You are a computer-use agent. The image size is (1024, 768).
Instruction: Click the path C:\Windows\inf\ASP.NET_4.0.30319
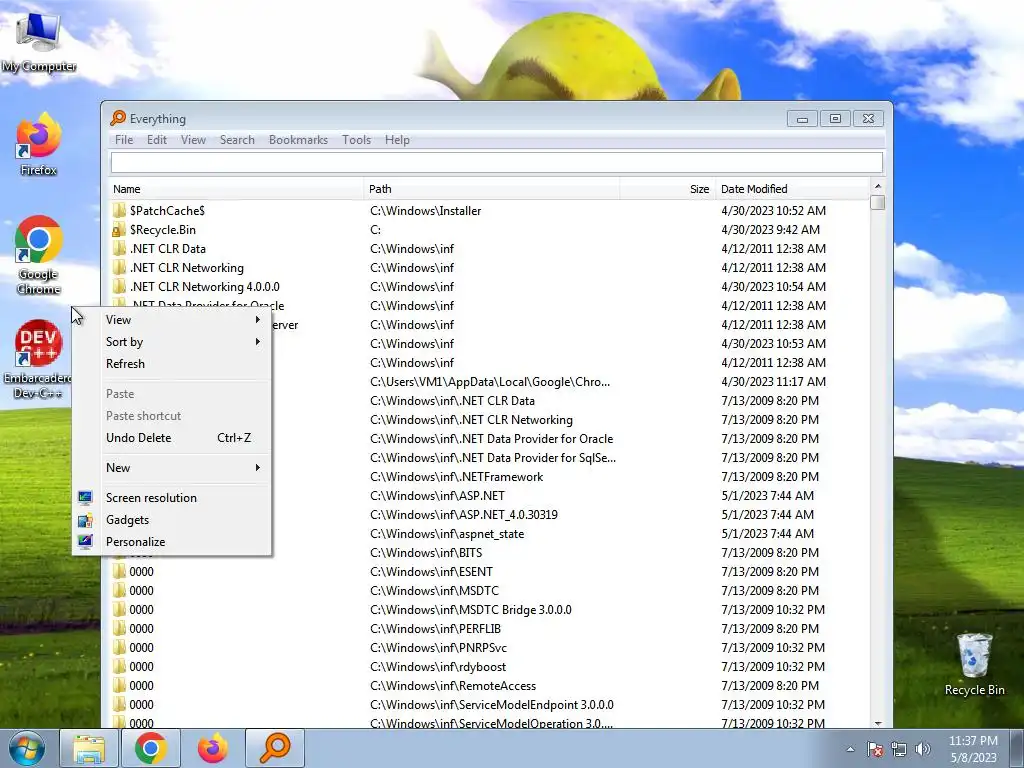pos(464,515)
